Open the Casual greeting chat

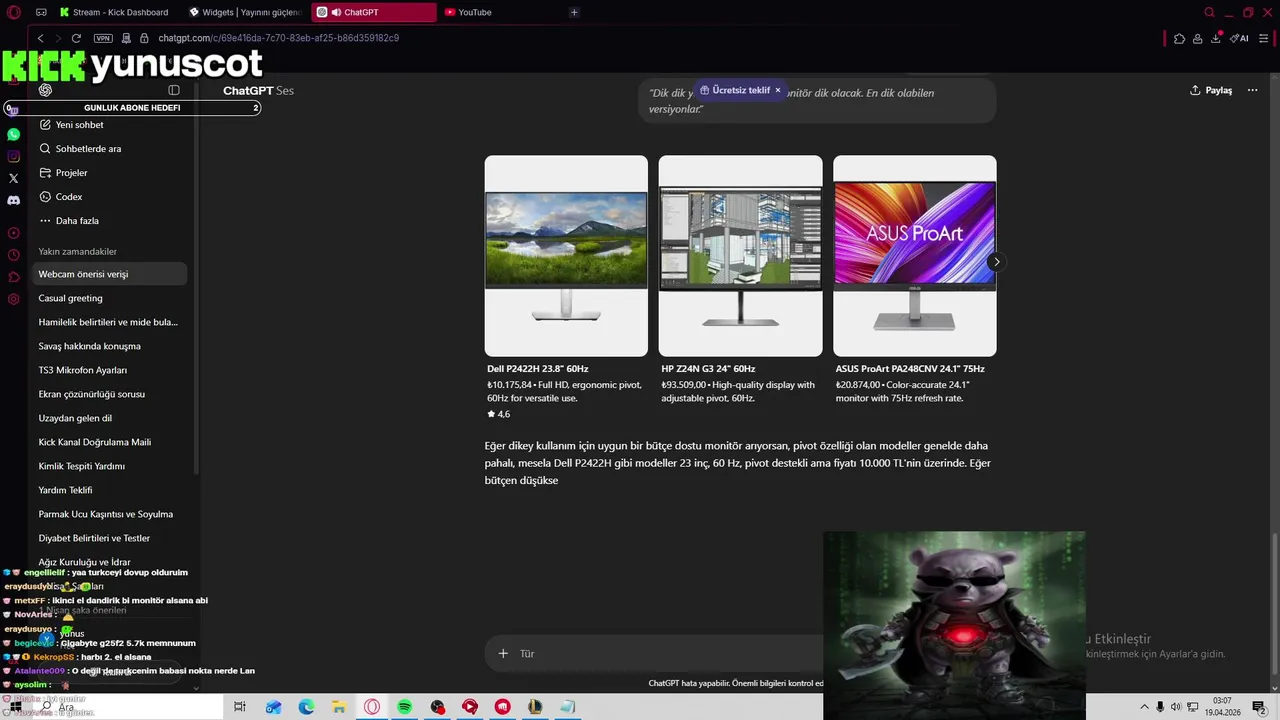coord(110,298)
